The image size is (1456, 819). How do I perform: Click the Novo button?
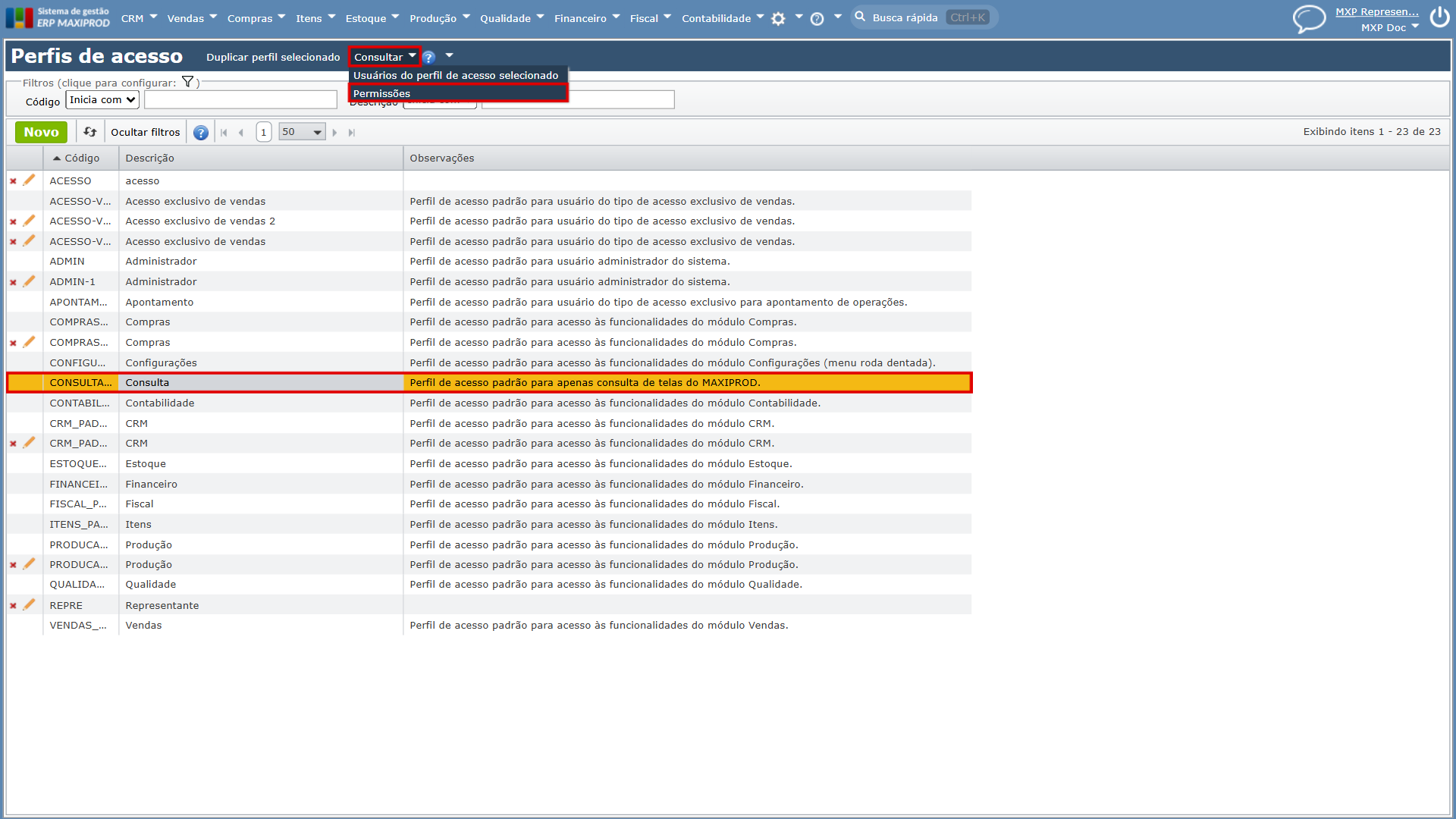pos(41,132)
